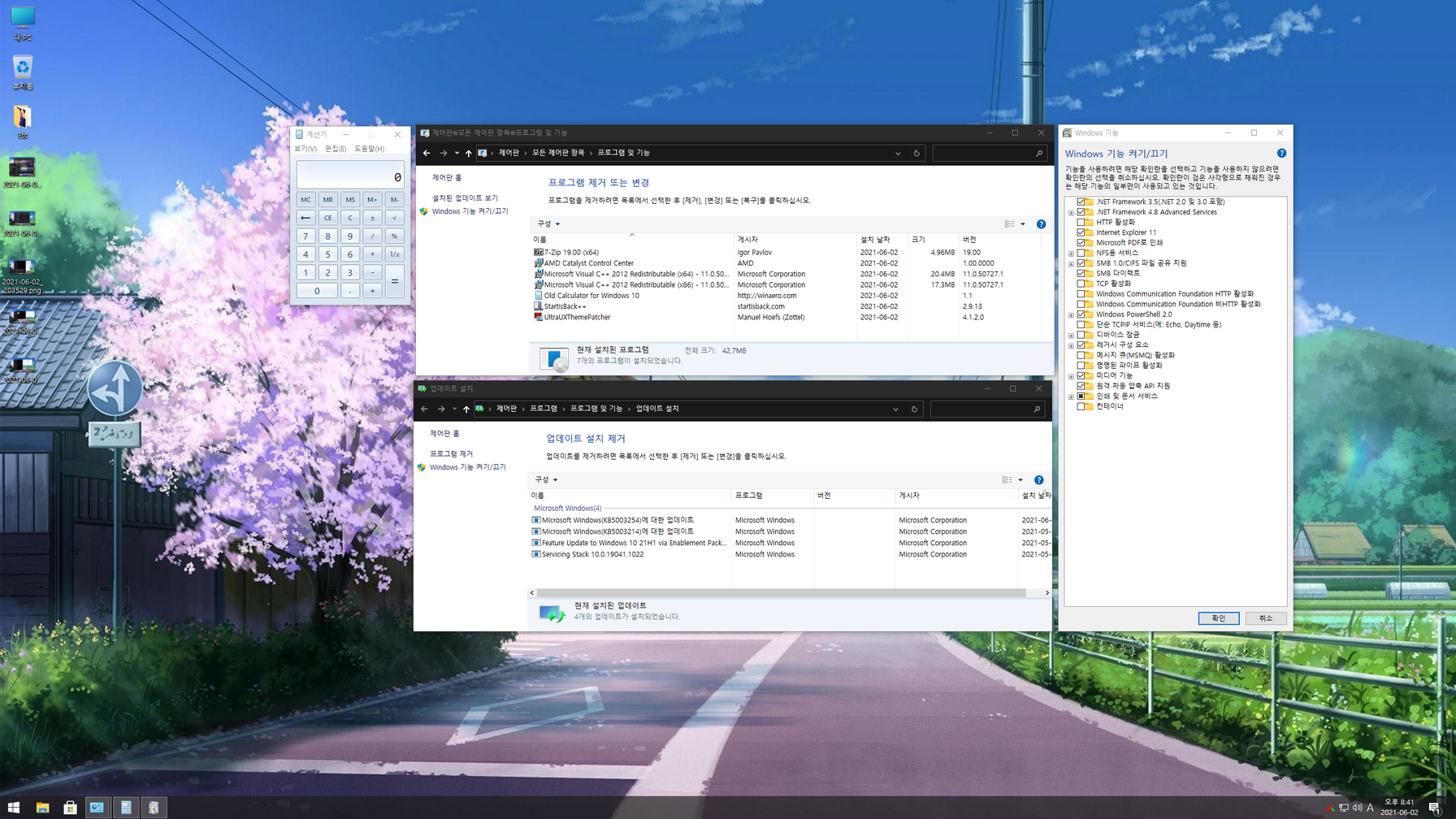Expand NFS용 서비스 tree node
The width and height of the screenshot is (1456, 819).
(1071, 253)
